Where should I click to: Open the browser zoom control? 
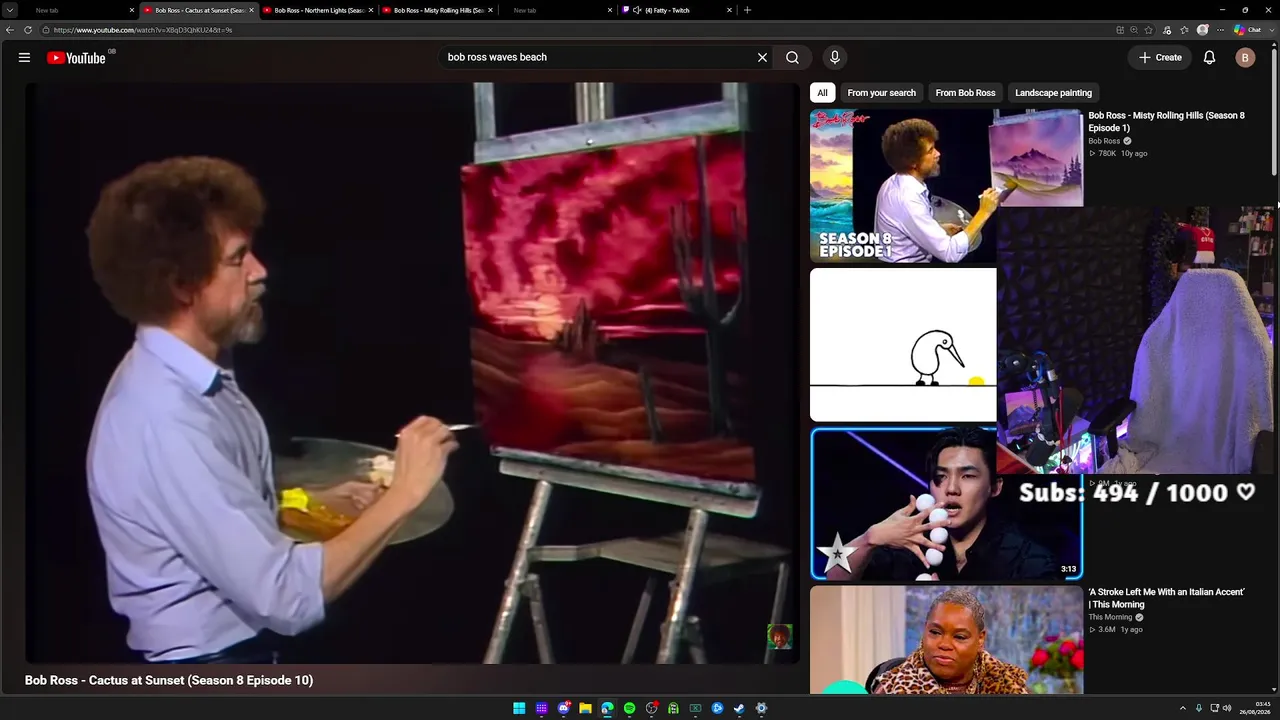click(1134, 30)
